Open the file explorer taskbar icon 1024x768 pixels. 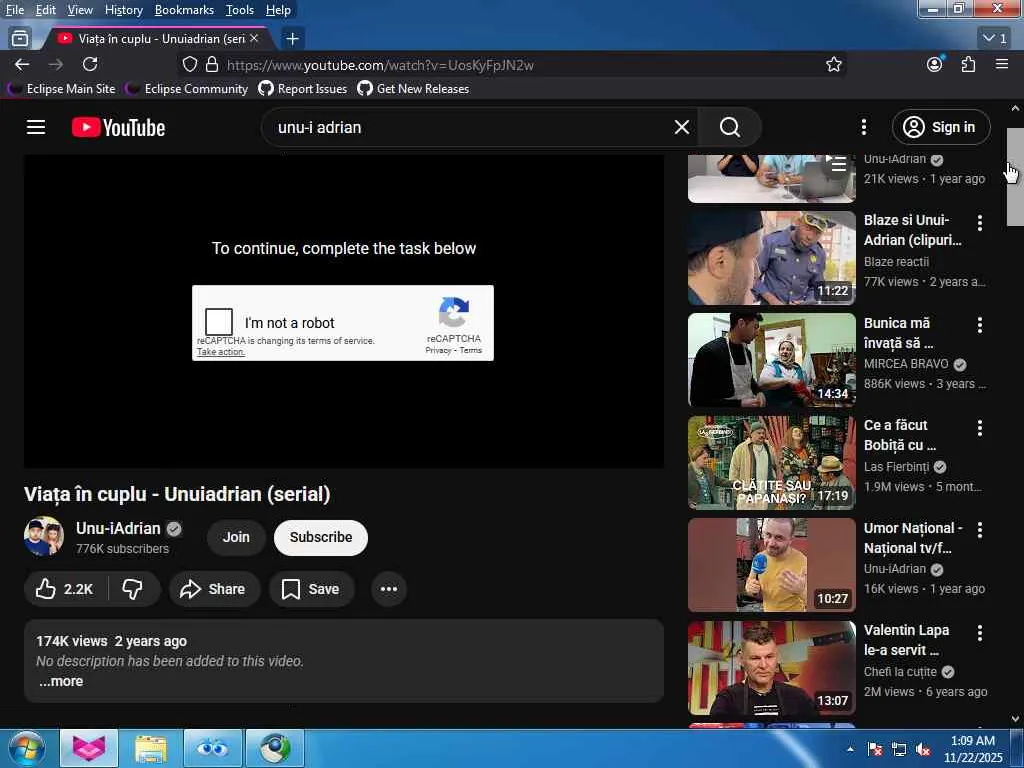(x=151, y=748)
